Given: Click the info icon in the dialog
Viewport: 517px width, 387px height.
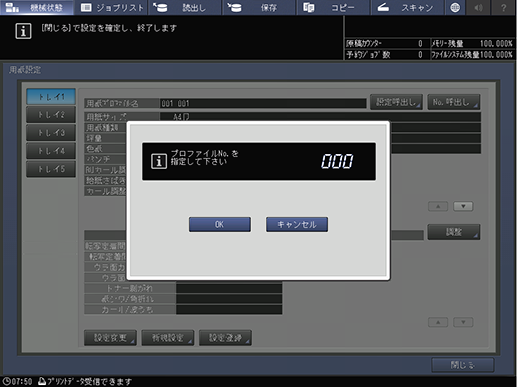Looking at the screenshot, I should pos(159,161).
